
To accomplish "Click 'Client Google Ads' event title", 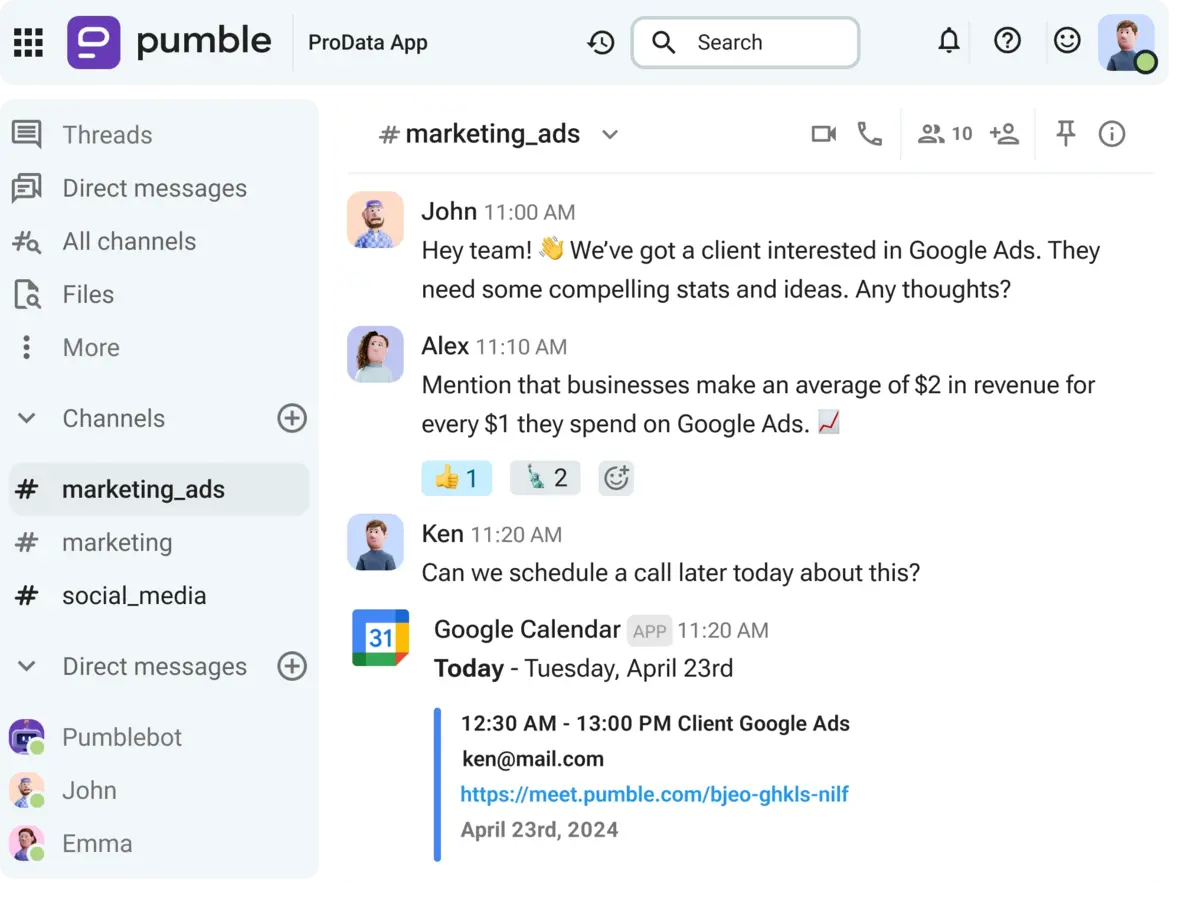I will (764, 724).
